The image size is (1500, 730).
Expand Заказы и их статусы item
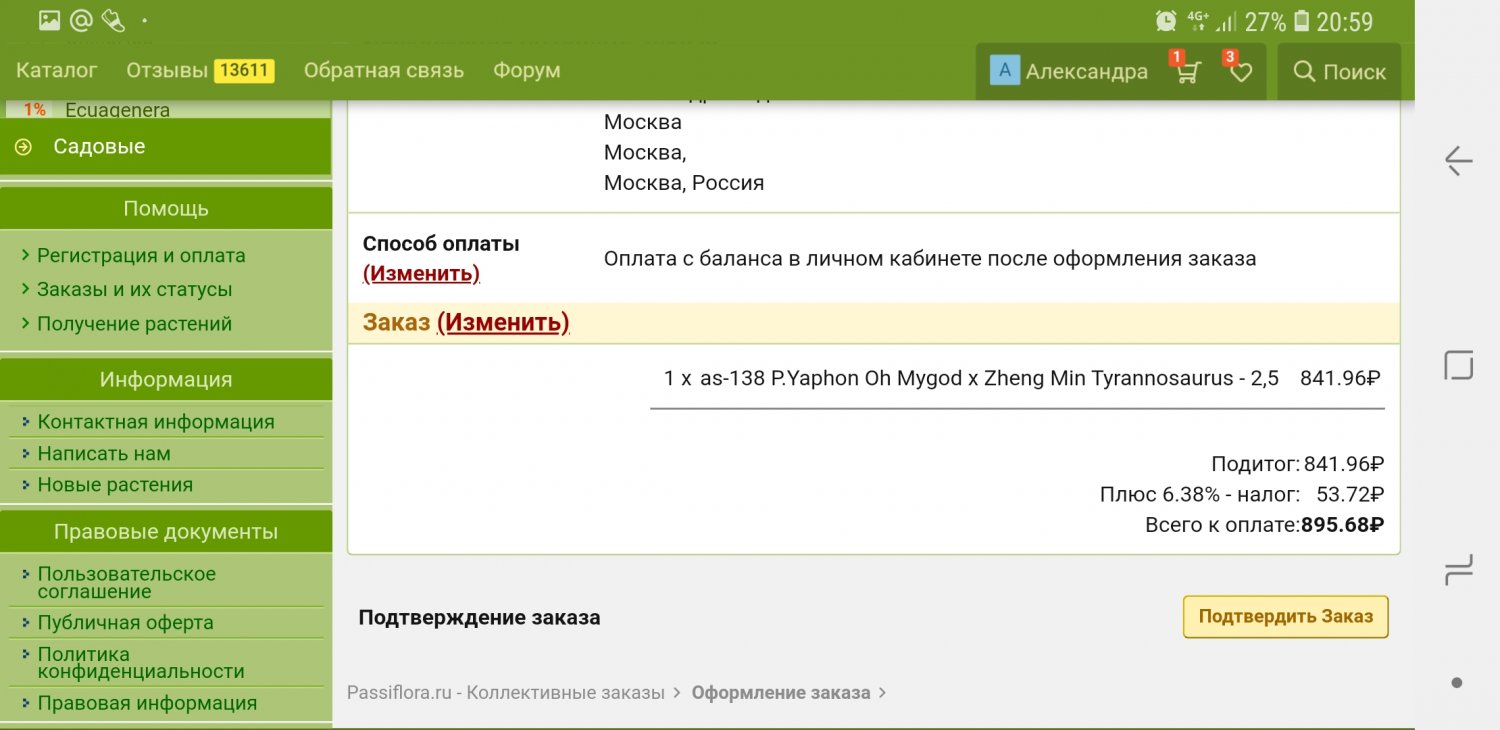(134, 289)
